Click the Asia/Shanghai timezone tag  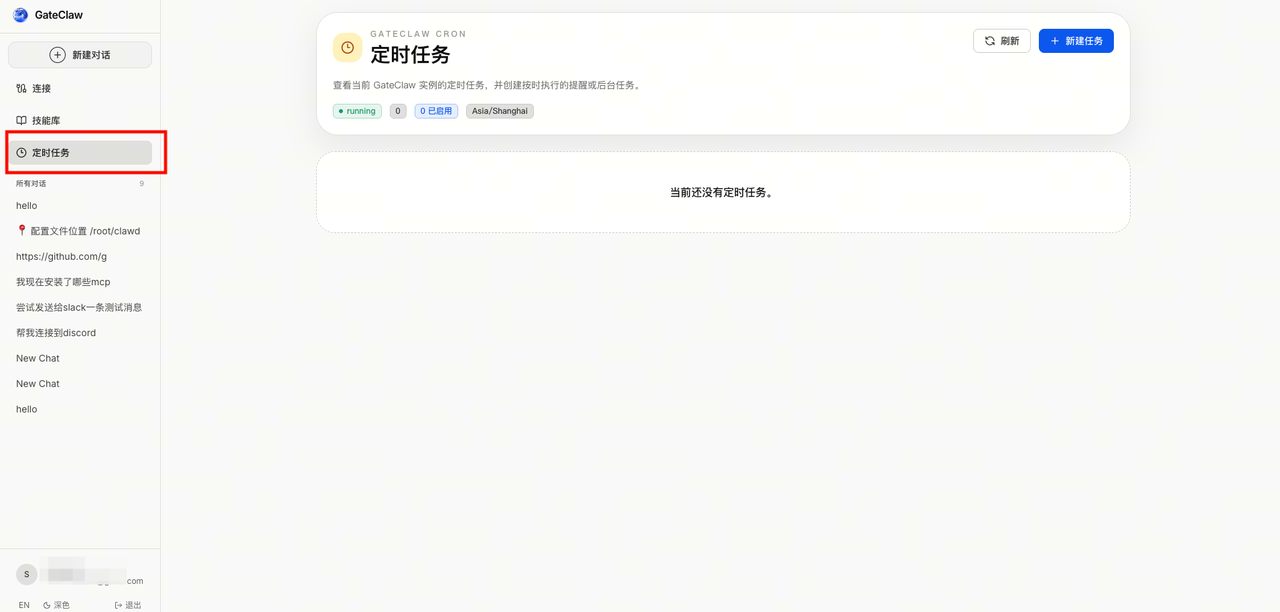[499, 111]
